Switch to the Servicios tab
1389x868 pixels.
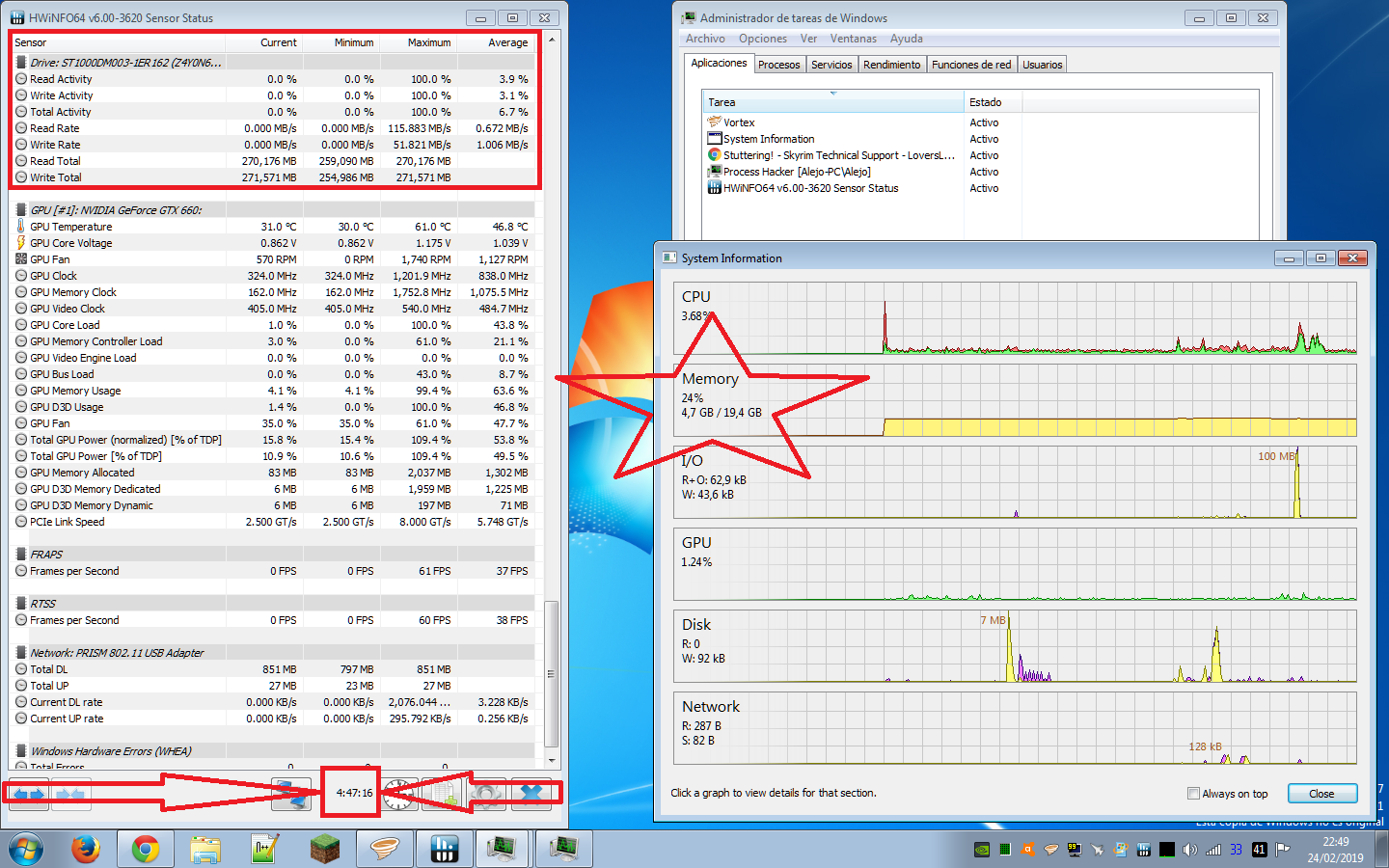point(831,65)
